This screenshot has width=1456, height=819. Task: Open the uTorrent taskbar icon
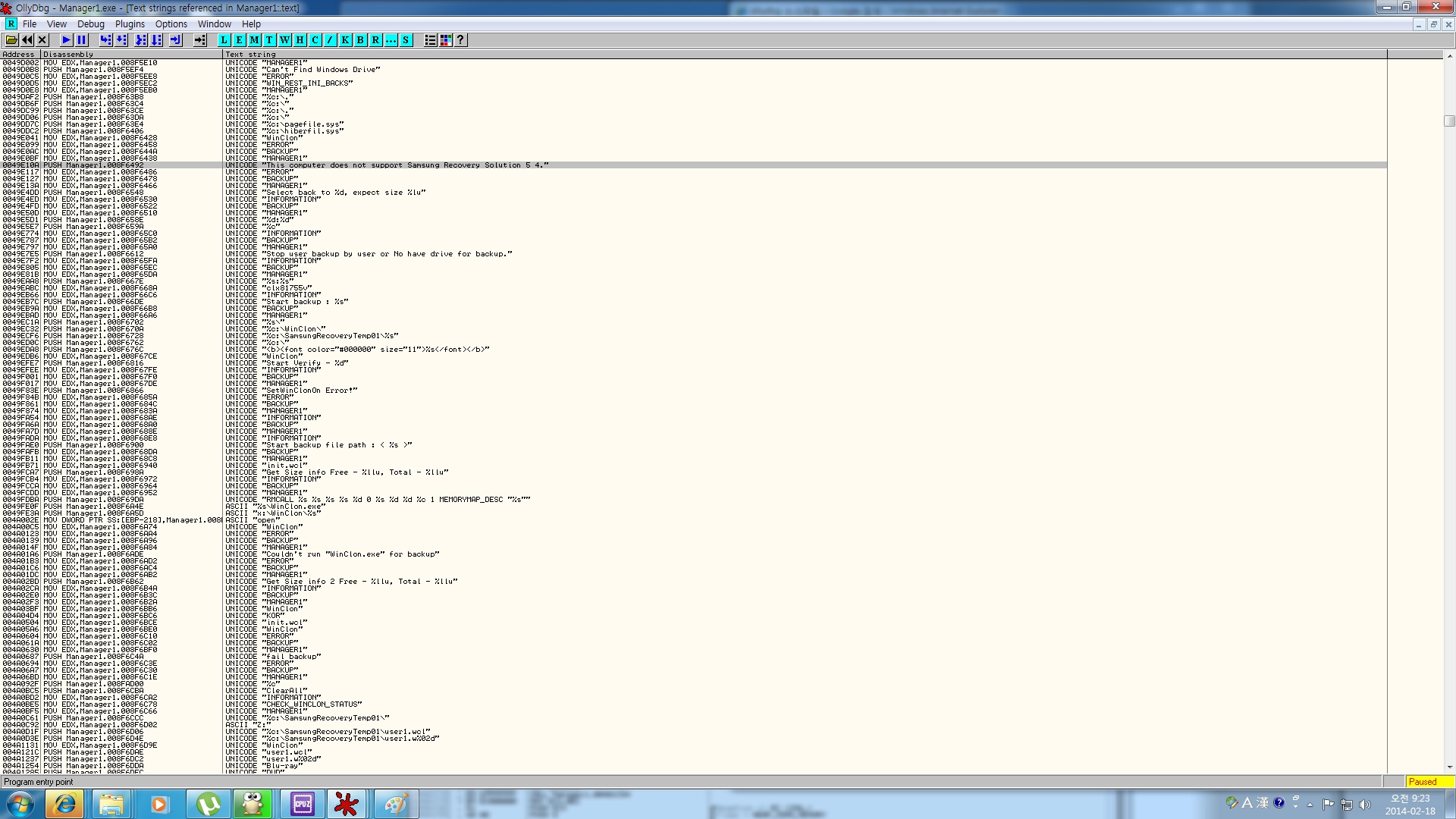[x=207, y=804]
